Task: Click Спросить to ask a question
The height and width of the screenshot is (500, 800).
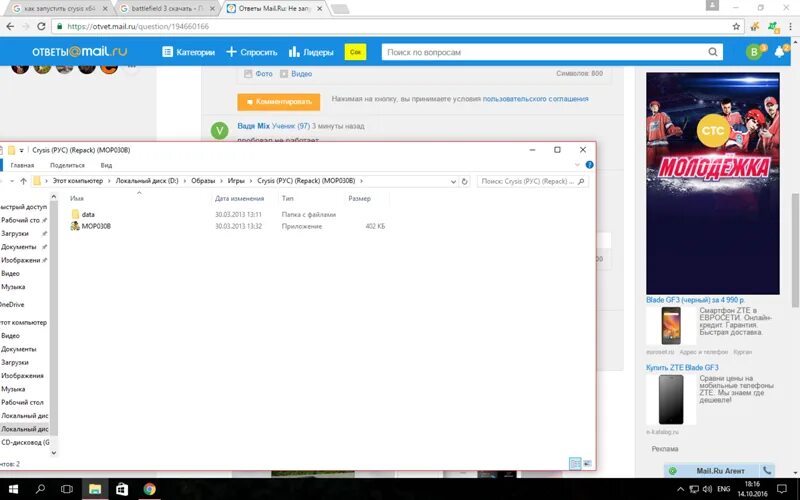Action: pos(252,52)
